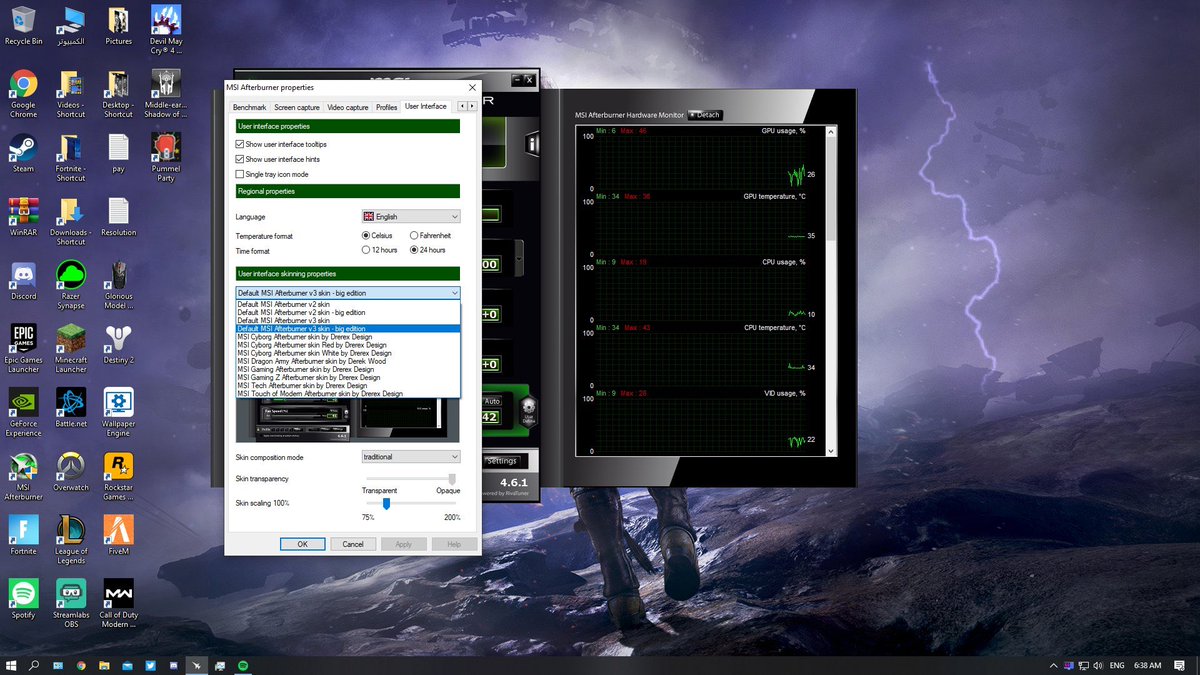Select the Razer Synapse desktop icon
The width and height of the screenshot is (1200, 675).
point(71,284)
